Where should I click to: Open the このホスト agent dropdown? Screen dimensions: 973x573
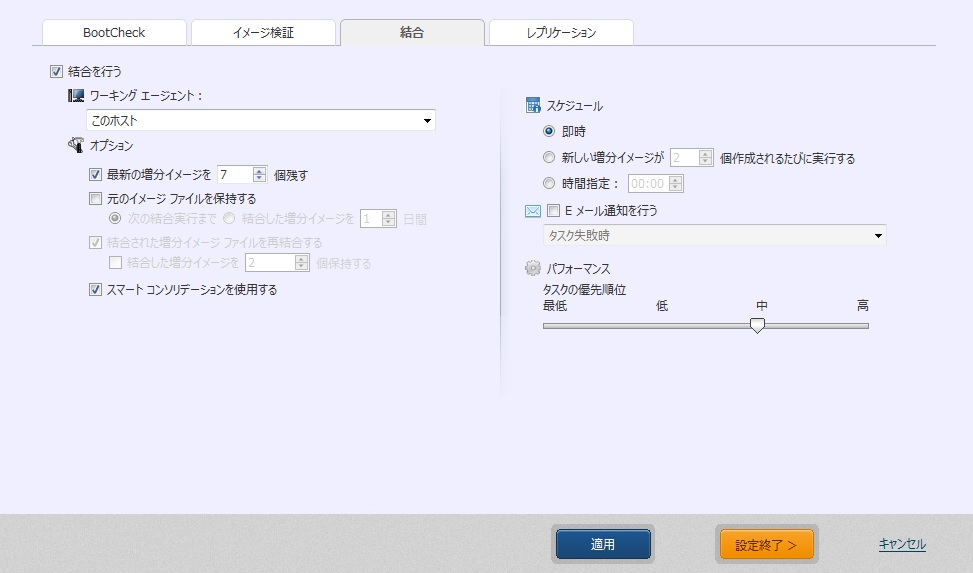pos(261,120)
